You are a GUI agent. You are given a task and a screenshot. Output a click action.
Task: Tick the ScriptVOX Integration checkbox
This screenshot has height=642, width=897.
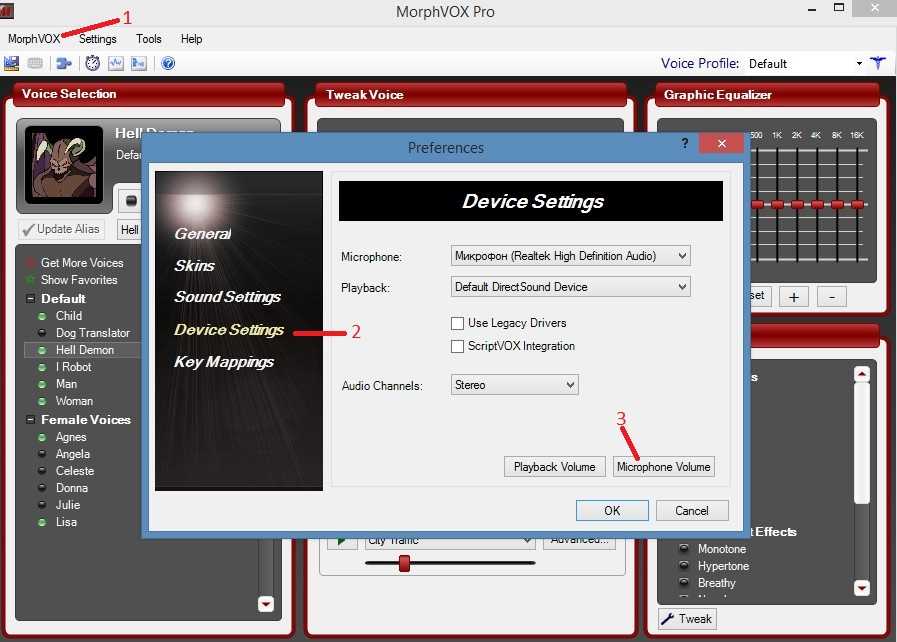click(x=457, y=346)
